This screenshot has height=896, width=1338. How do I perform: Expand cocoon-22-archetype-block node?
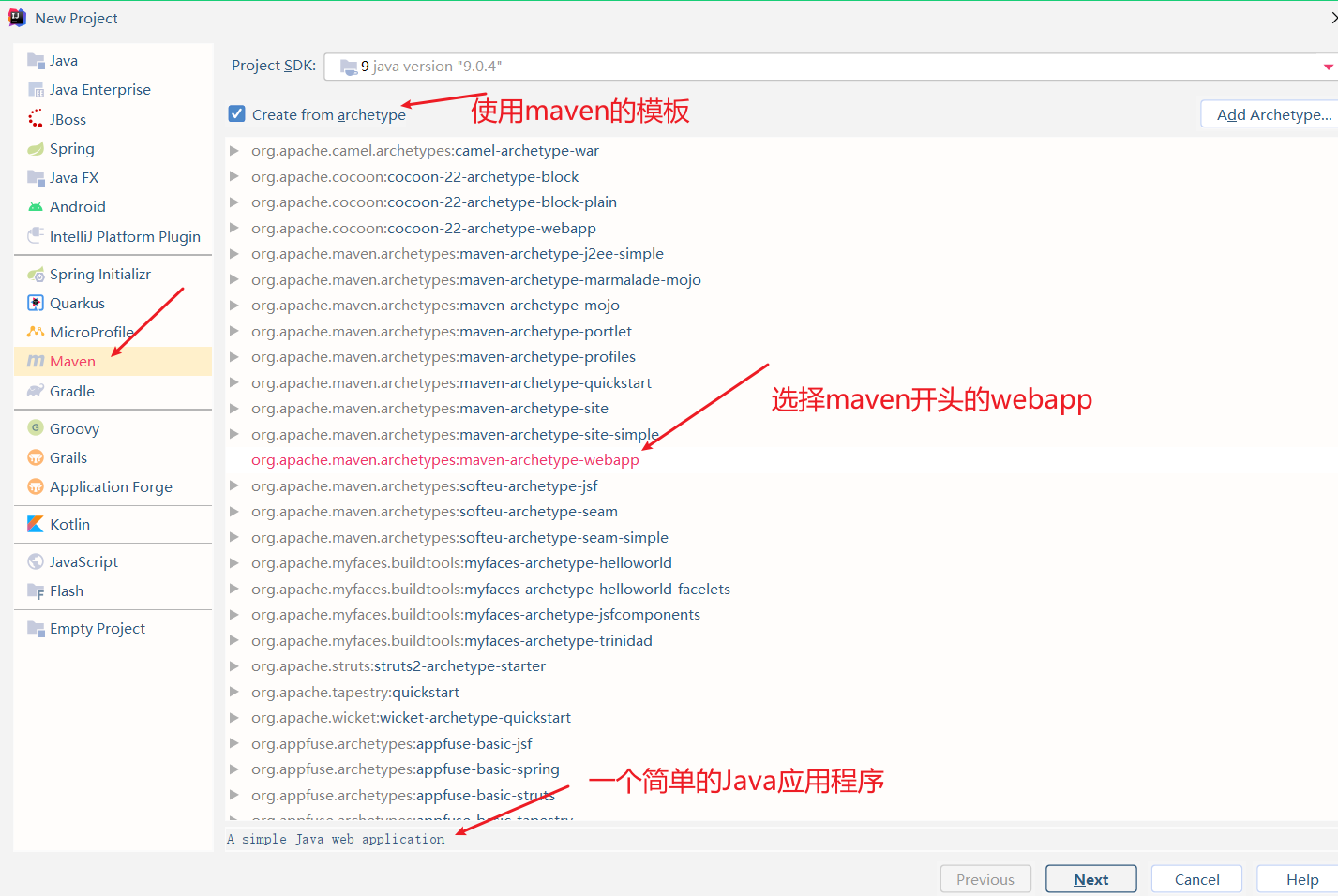click(234, 176)
